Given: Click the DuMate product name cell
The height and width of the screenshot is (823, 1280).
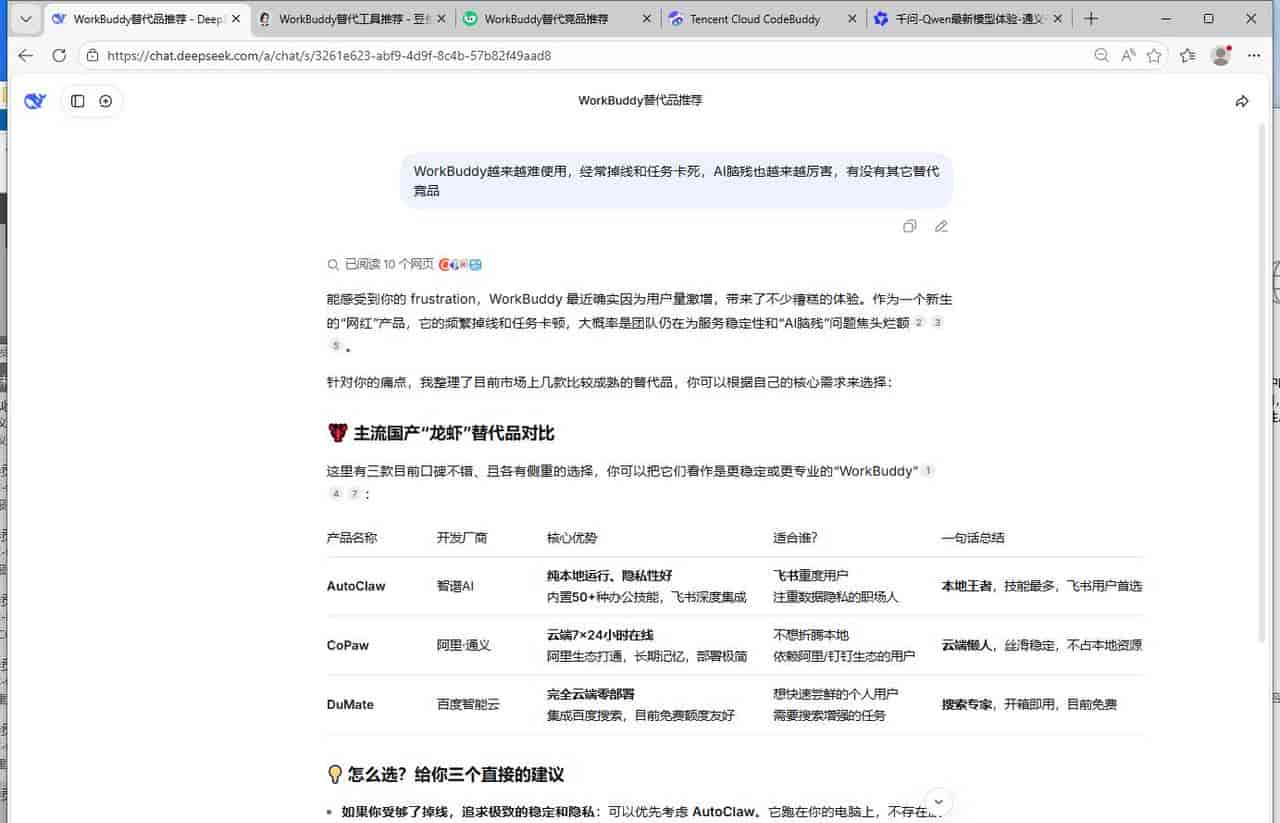Looking at the screenshot, I should (350, 704).
